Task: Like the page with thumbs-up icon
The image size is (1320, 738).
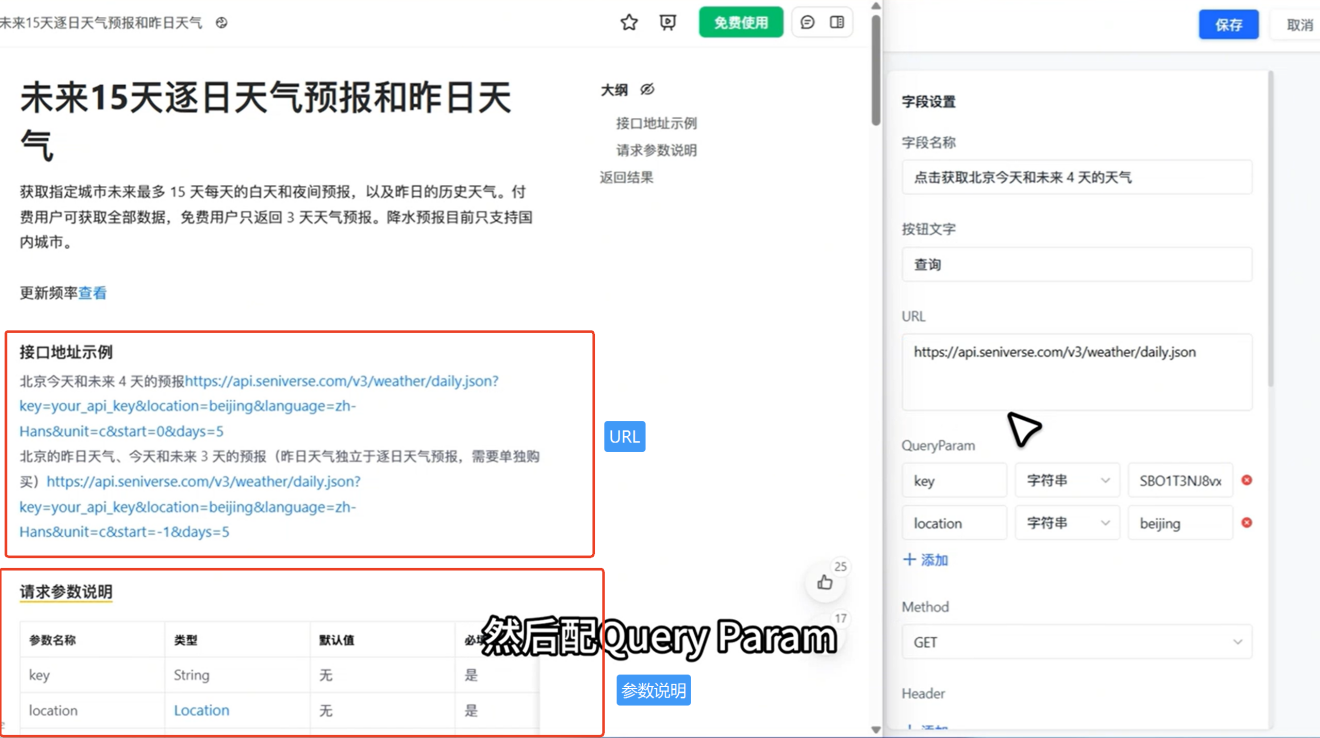Action: (825, 582)
